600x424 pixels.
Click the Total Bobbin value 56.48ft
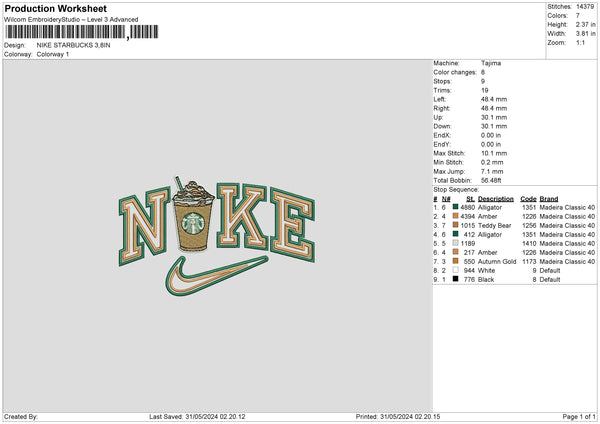click(x=491, y=180)
